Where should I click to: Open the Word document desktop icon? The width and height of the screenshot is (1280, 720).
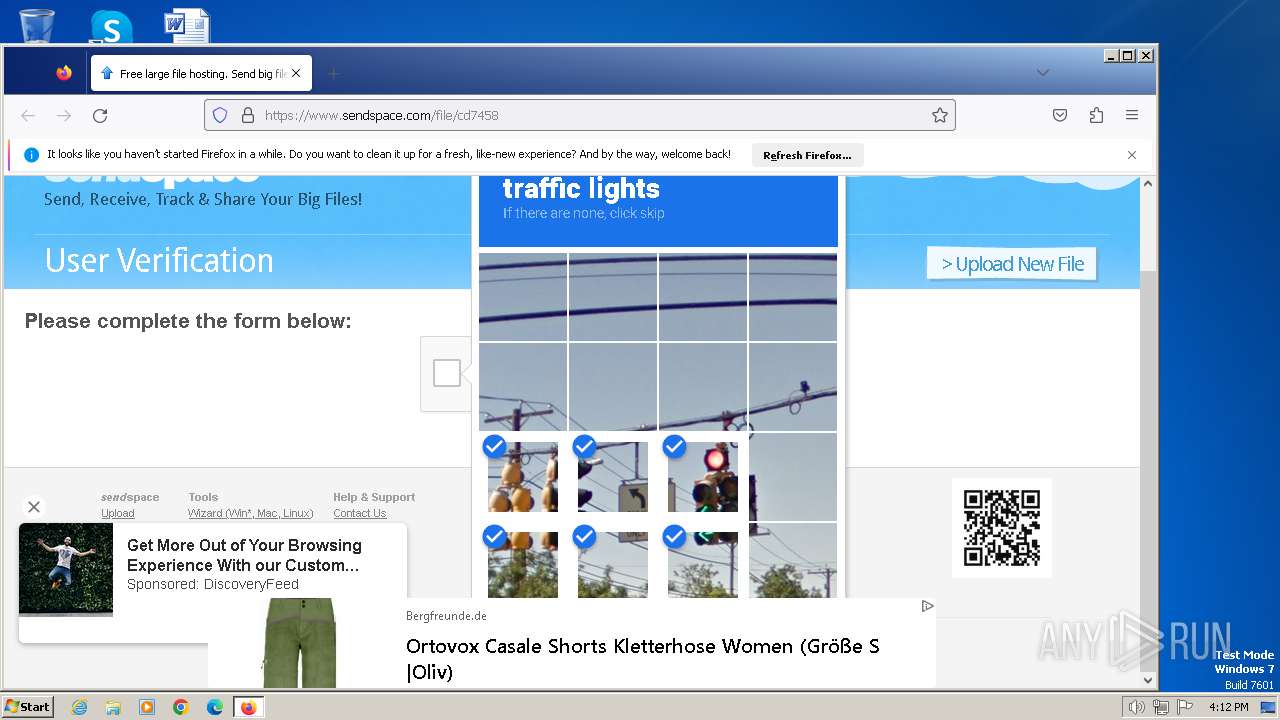(x=187, y=26)
